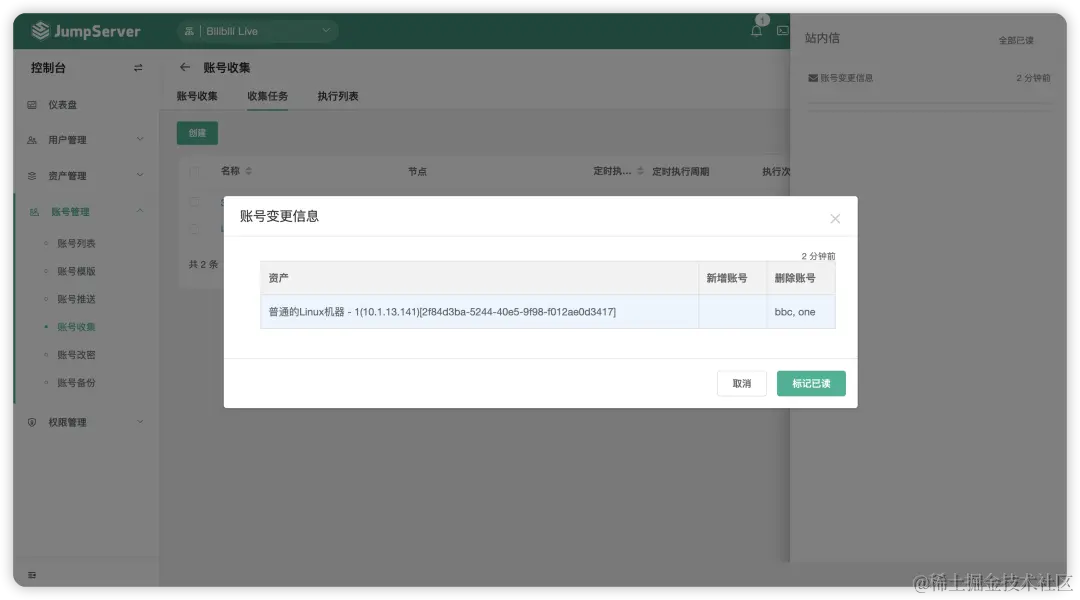Viewport: 1080px width, 600px height.
Task: Click the 共 2 条 total count text
Action: [203, 265]
